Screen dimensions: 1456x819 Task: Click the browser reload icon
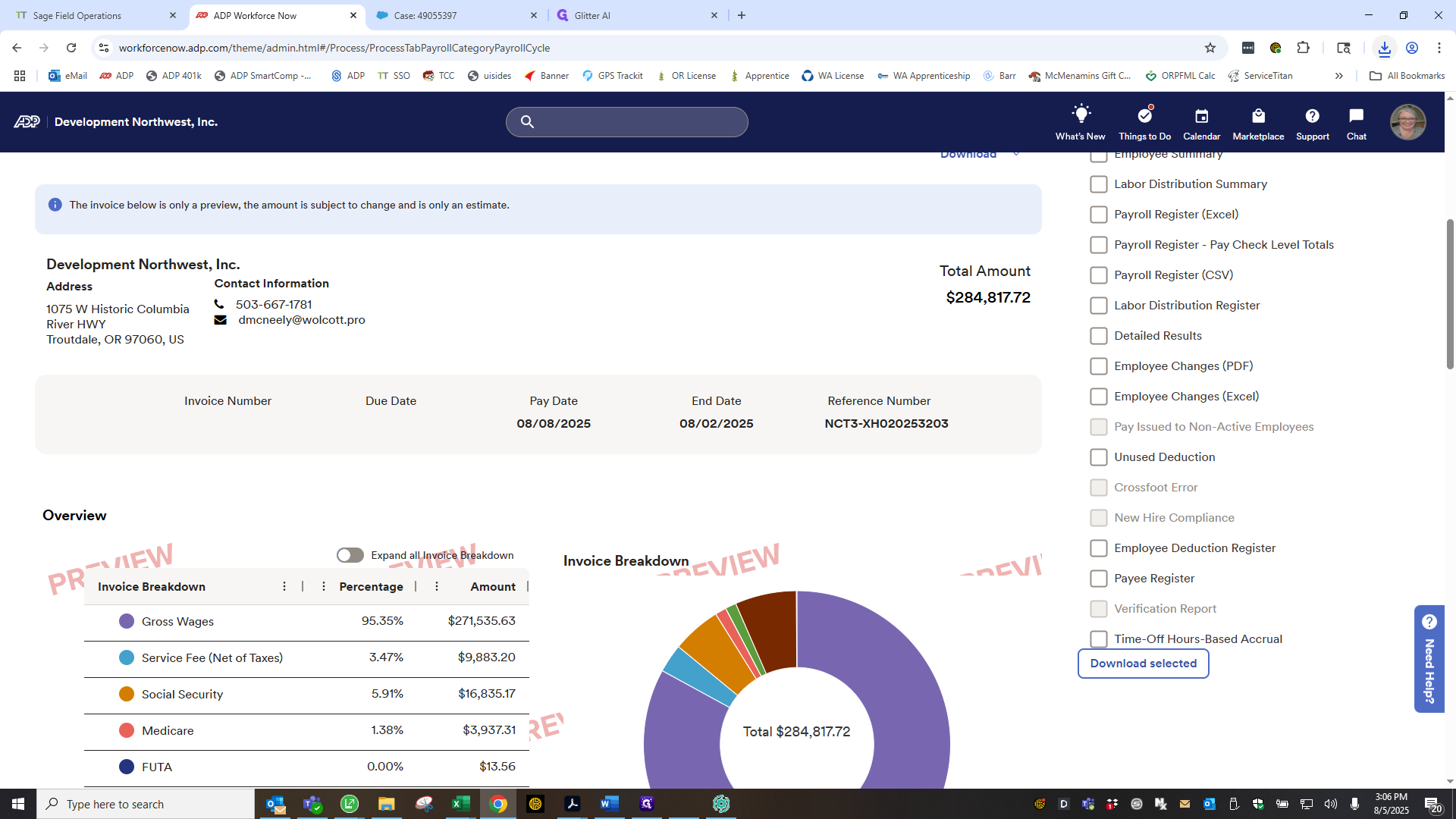pos(71,48)
